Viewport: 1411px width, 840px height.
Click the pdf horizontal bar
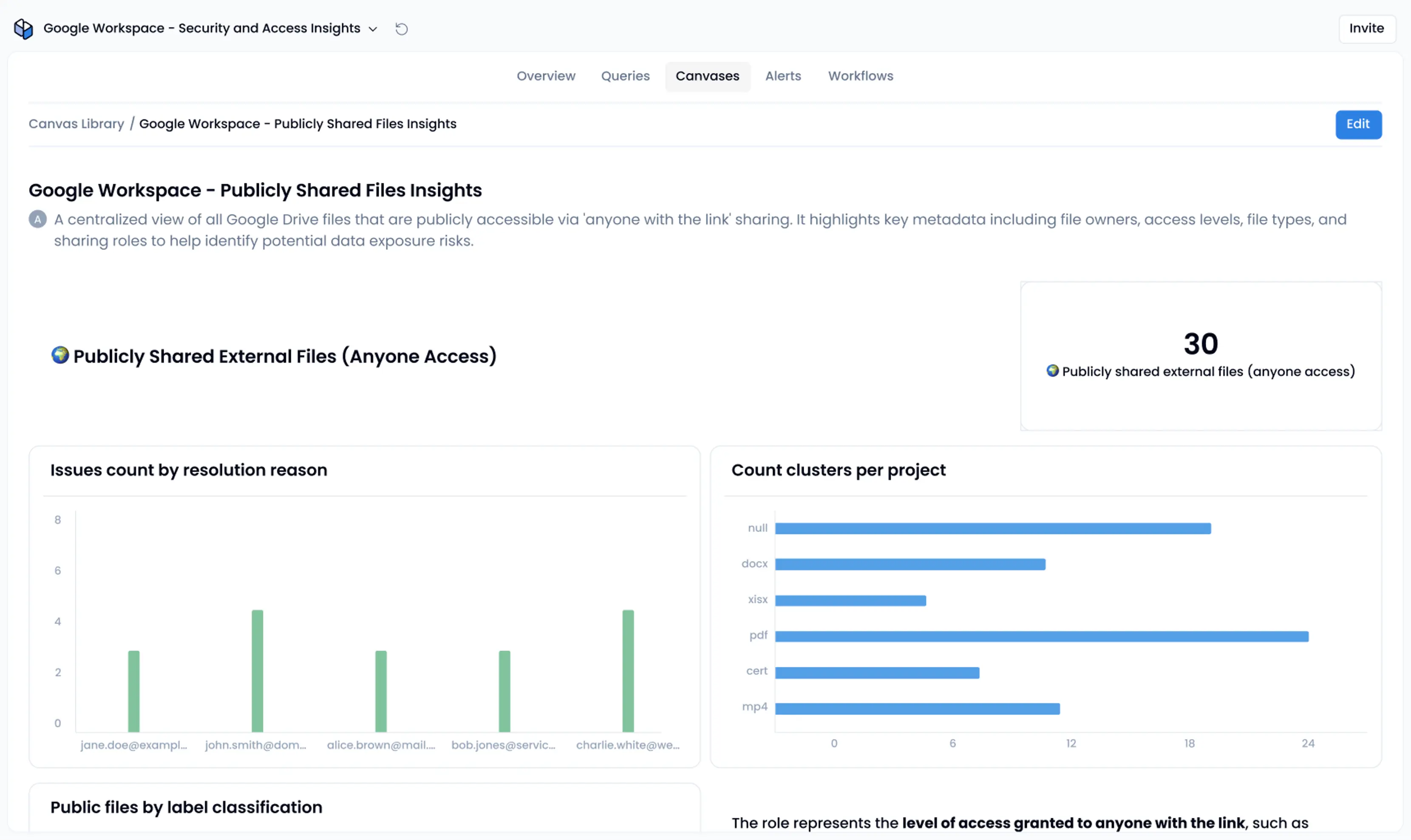tap(1042, 636)
